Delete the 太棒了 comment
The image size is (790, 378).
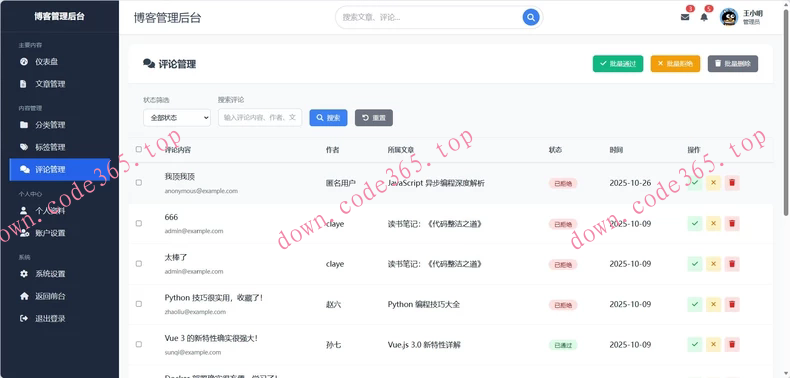[x=732, y=264]
